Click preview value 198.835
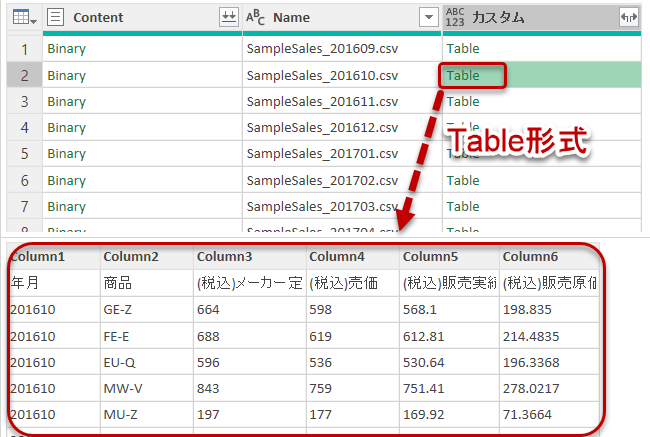The image size is (650, 437). click(x=549, y=310)
